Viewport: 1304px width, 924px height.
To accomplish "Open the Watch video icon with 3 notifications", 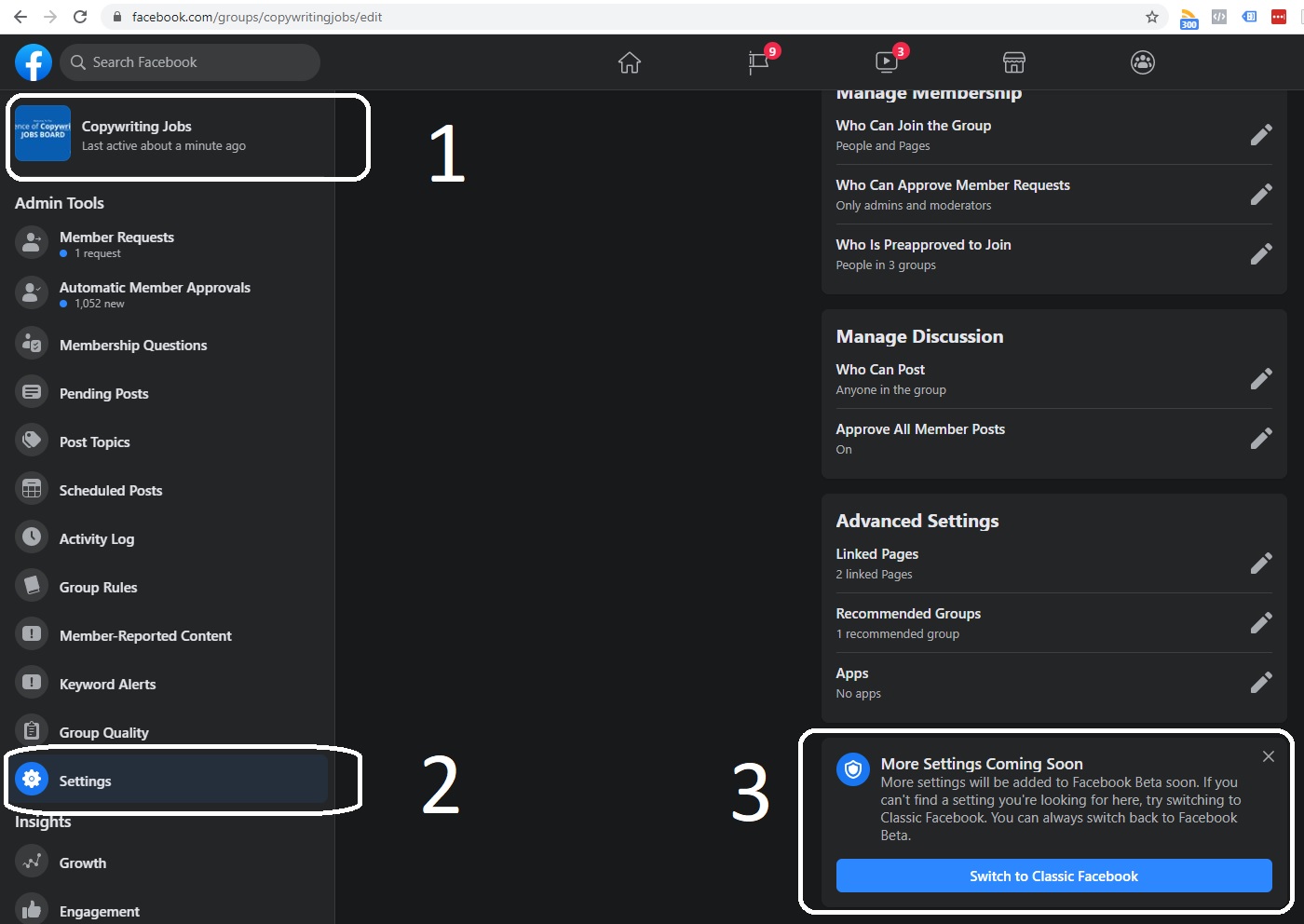I will point(887,62).
